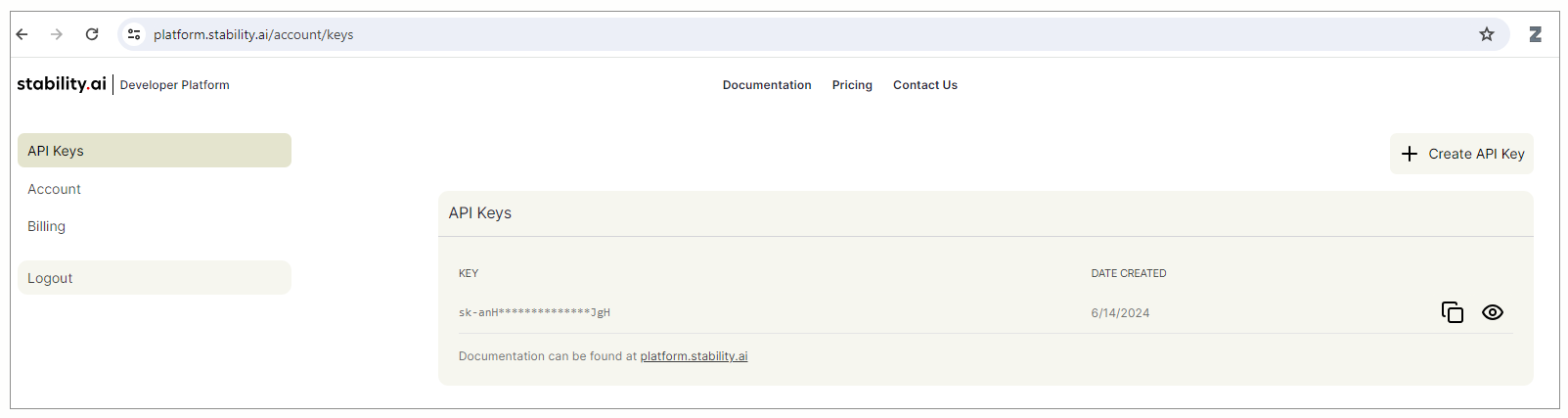
Task: Click the browser forward arrow
Action: pos(57,34)
